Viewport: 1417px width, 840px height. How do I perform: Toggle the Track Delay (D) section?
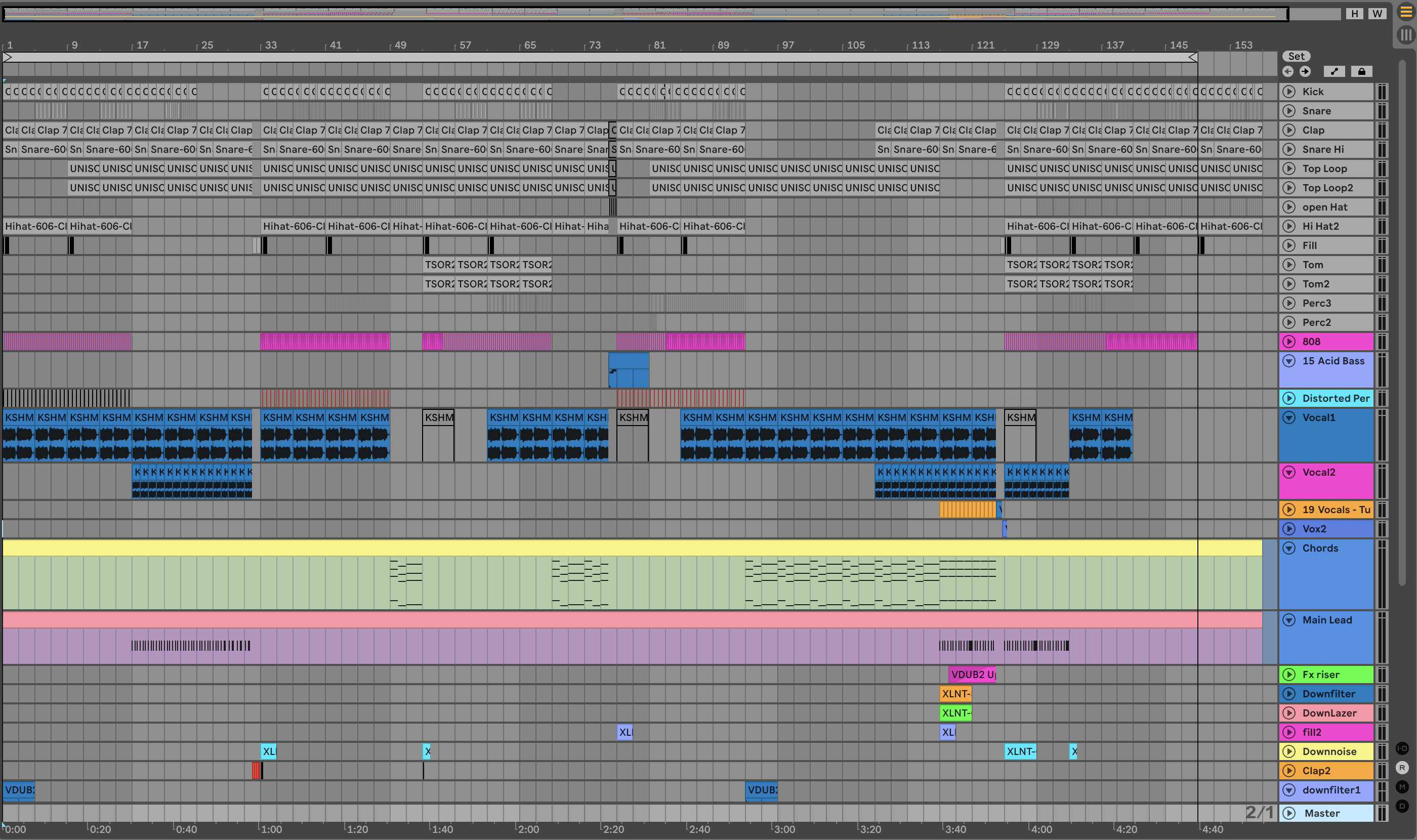(1402, 806)
